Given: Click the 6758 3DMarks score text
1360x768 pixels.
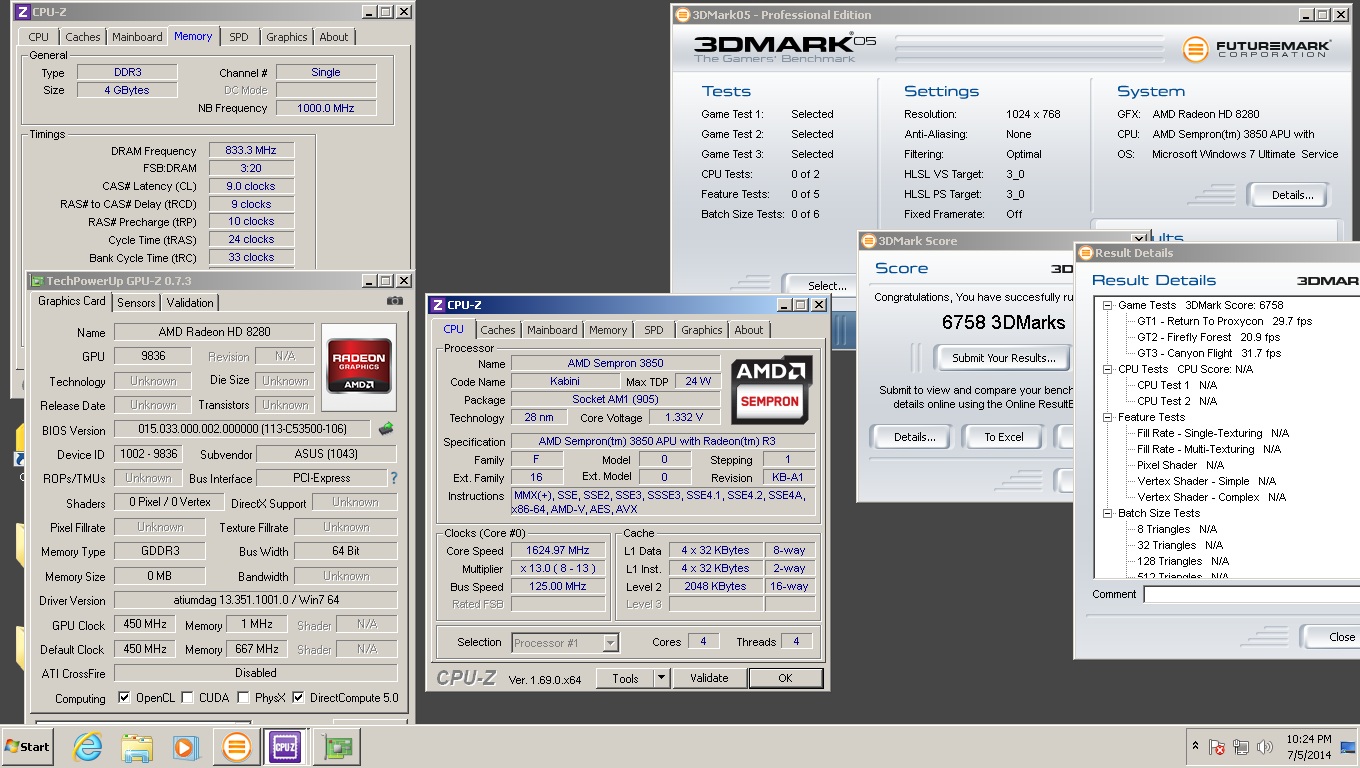Looking at the screenshot, I should coord(1003,322).
